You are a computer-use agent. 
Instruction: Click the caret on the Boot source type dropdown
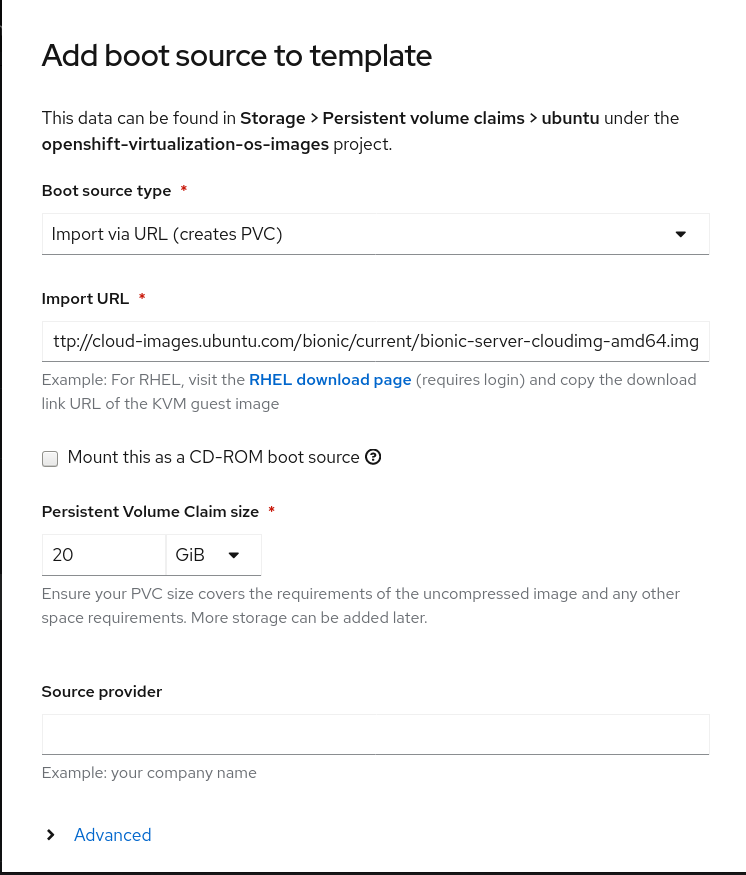click(x=681, y=233)
